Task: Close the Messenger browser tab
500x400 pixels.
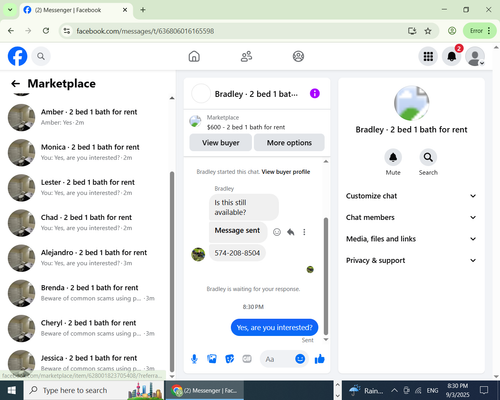Action: click(125, 10)
